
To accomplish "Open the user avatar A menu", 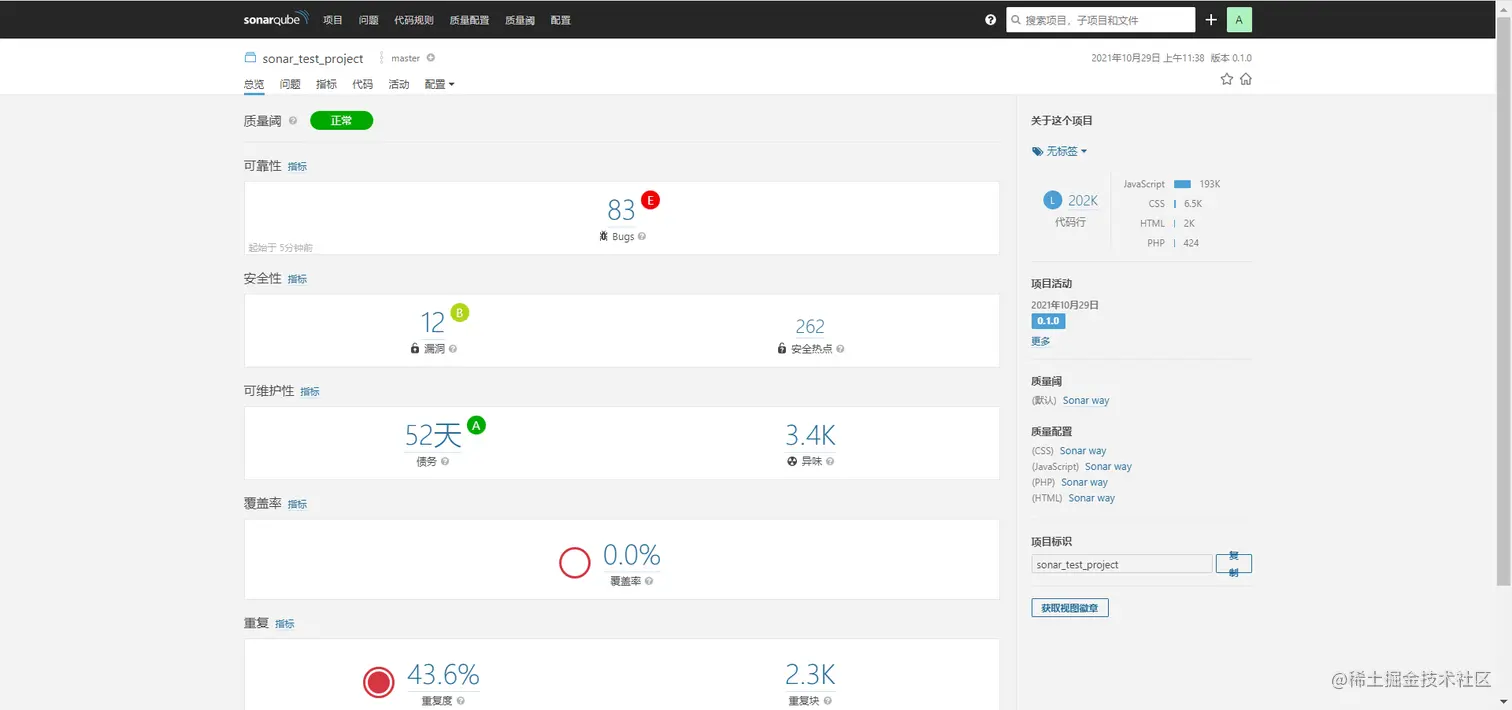I will (x=1239, y=19).
